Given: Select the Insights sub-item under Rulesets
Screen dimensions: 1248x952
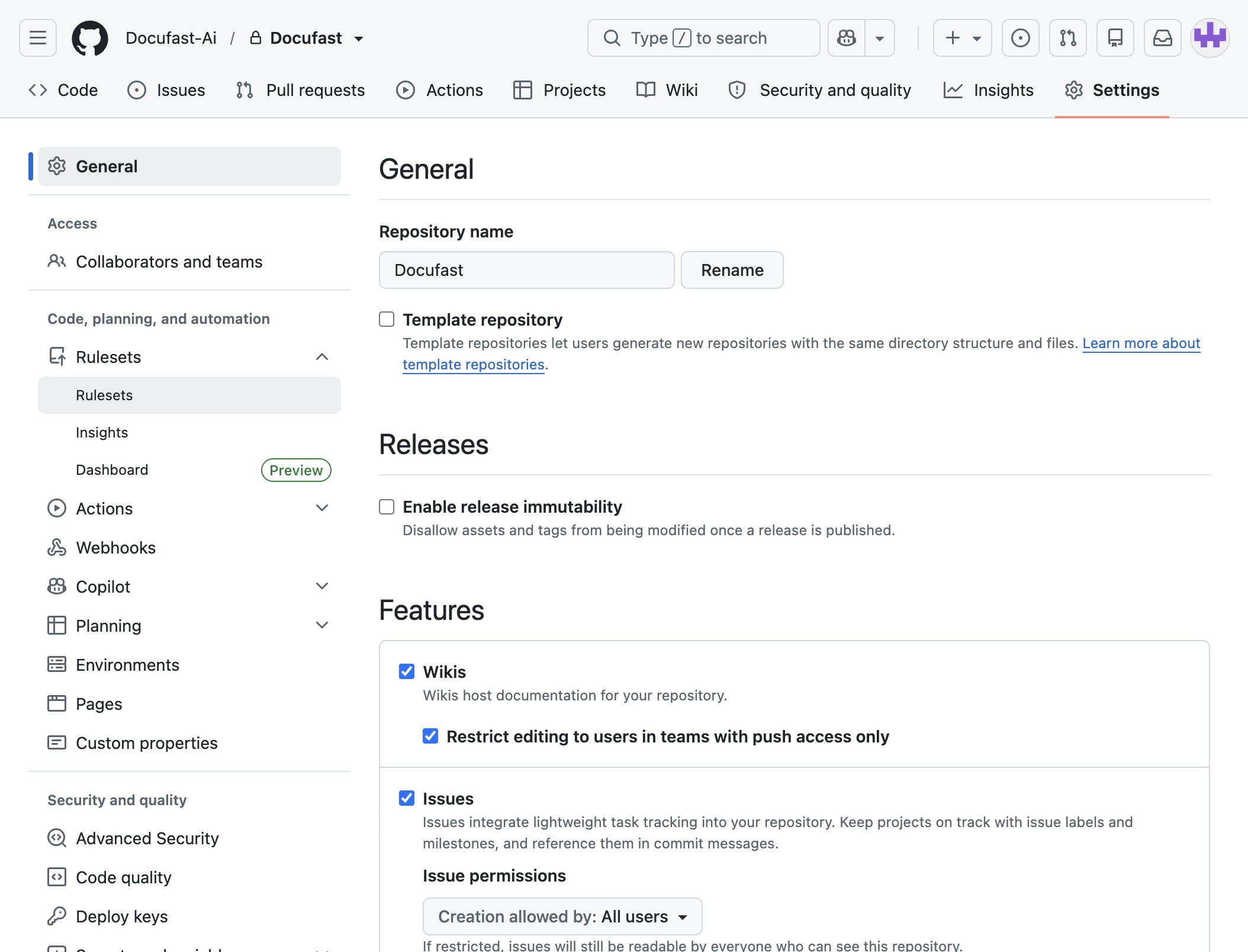Looking at the screenshot, I should (x=189, y=433).
